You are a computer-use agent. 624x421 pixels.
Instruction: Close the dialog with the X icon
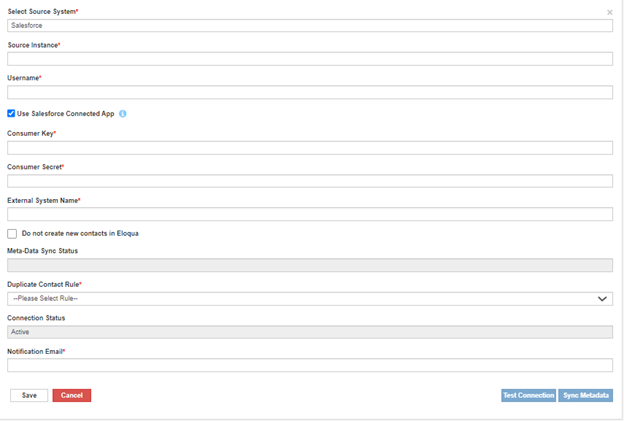pyautogui.click(x=610, y=13)
